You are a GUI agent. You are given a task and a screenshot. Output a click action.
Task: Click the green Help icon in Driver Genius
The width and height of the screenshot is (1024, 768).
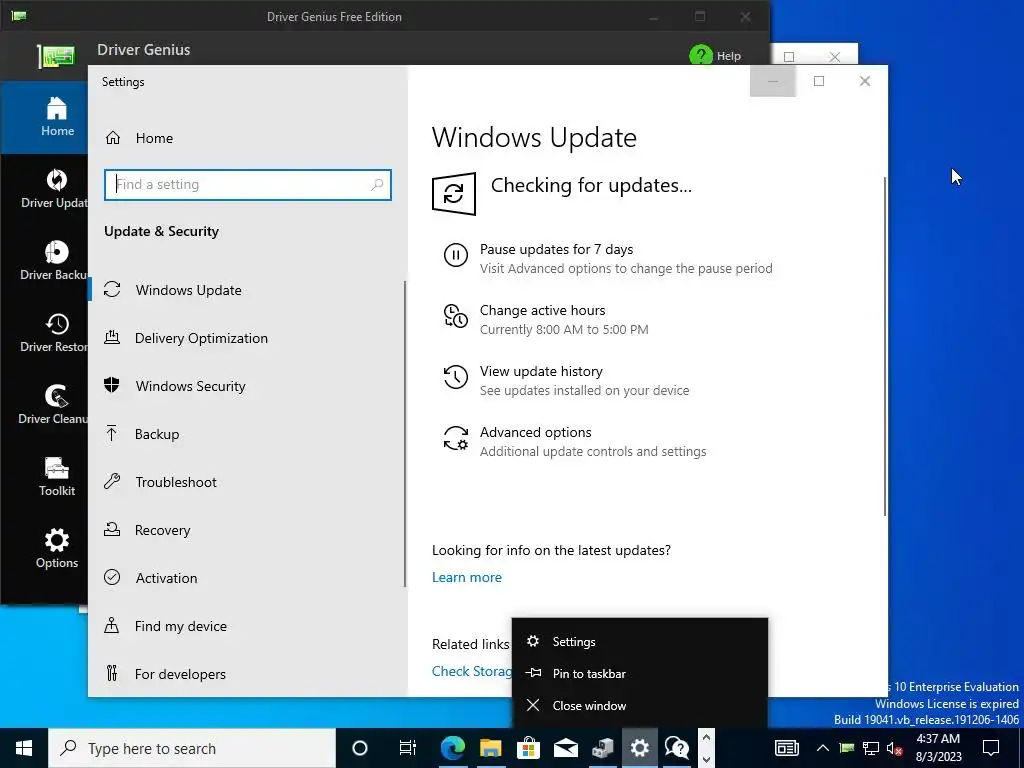pyautogui.click(x=701, y=56)
